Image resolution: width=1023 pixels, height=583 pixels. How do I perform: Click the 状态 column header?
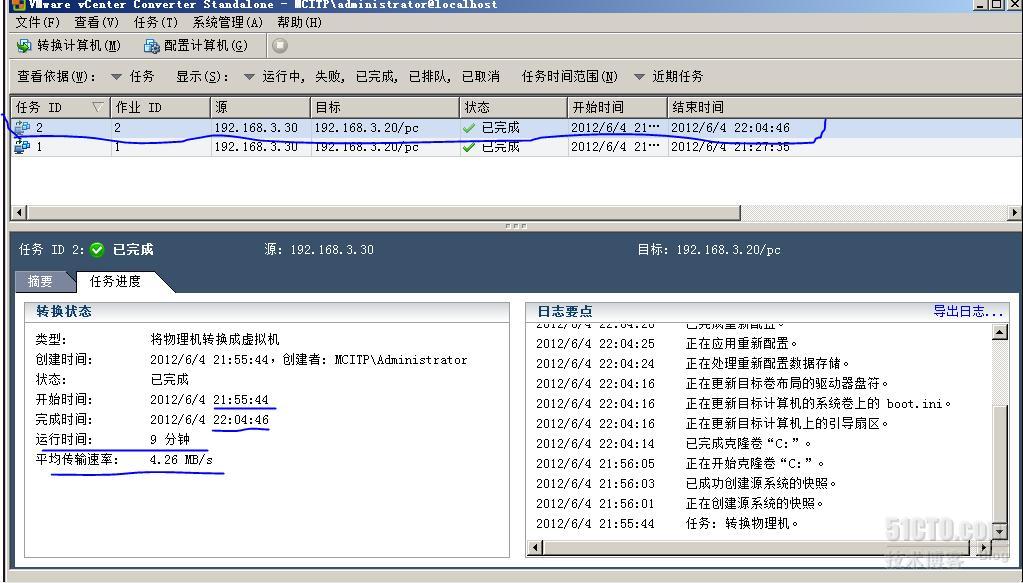click(x=513, y=107)
